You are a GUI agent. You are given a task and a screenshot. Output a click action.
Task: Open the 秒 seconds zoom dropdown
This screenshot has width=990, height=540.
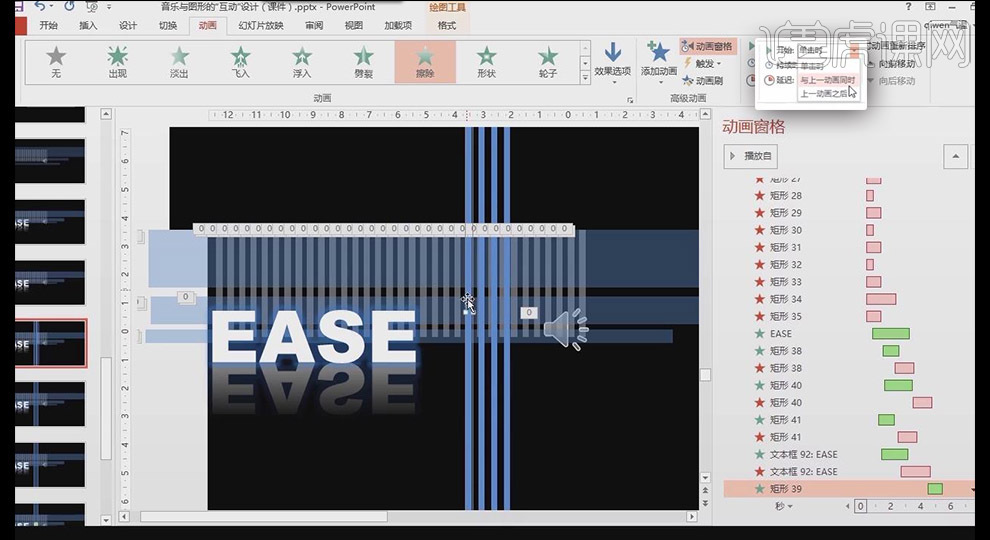click(783, 506)
